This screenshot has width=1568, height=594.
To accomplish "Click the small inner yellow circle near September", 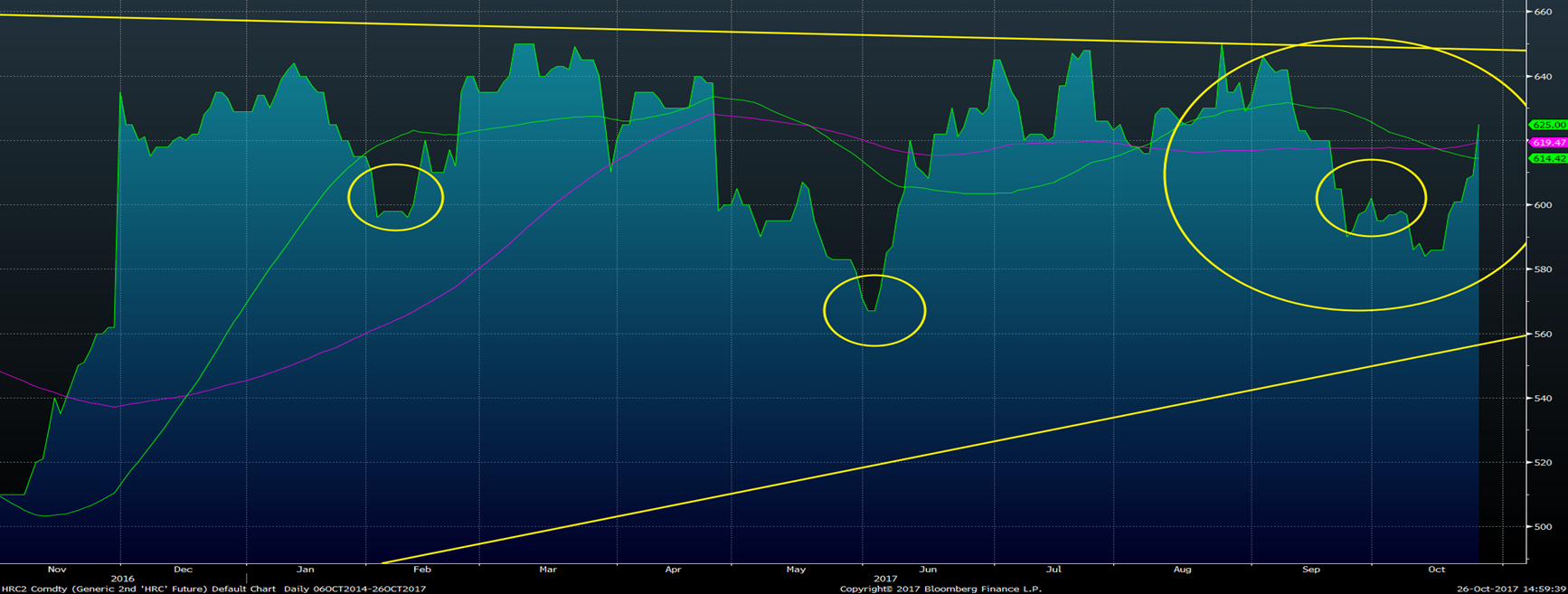I will click(1371, 197).
